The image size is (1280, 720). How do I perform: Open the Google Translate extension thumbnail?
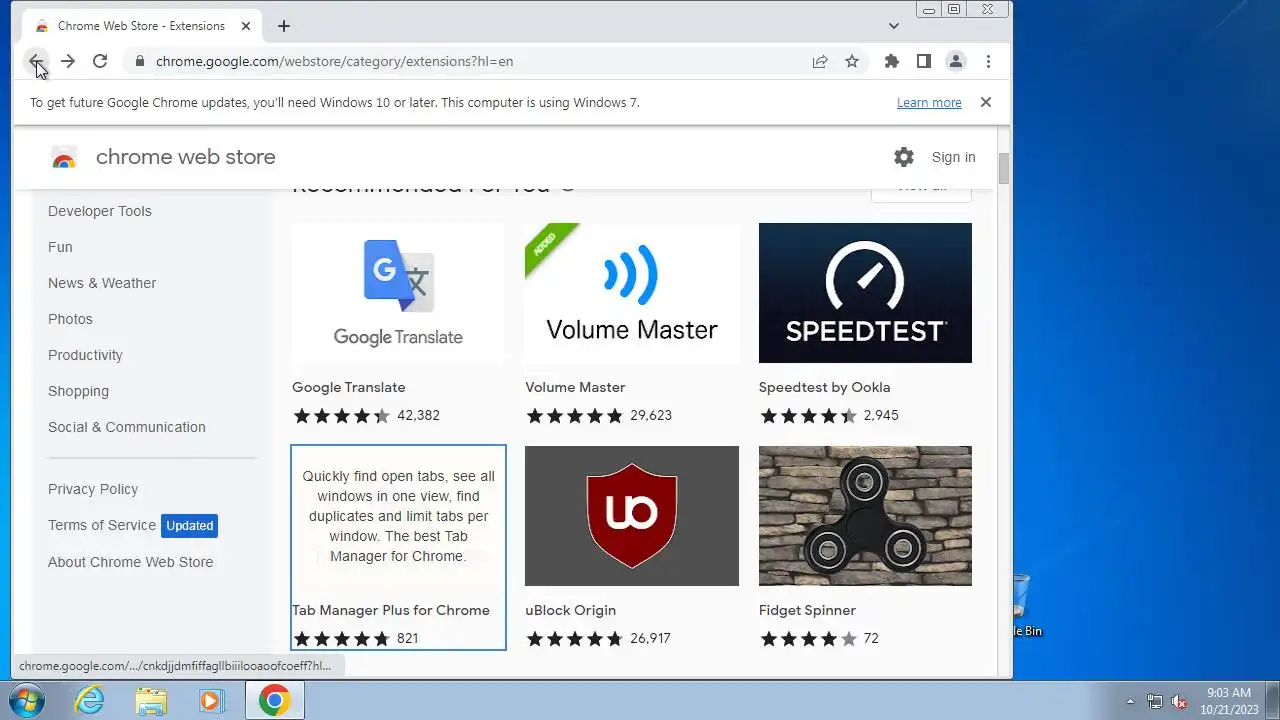pyautogui.click(x=398, y=293)
